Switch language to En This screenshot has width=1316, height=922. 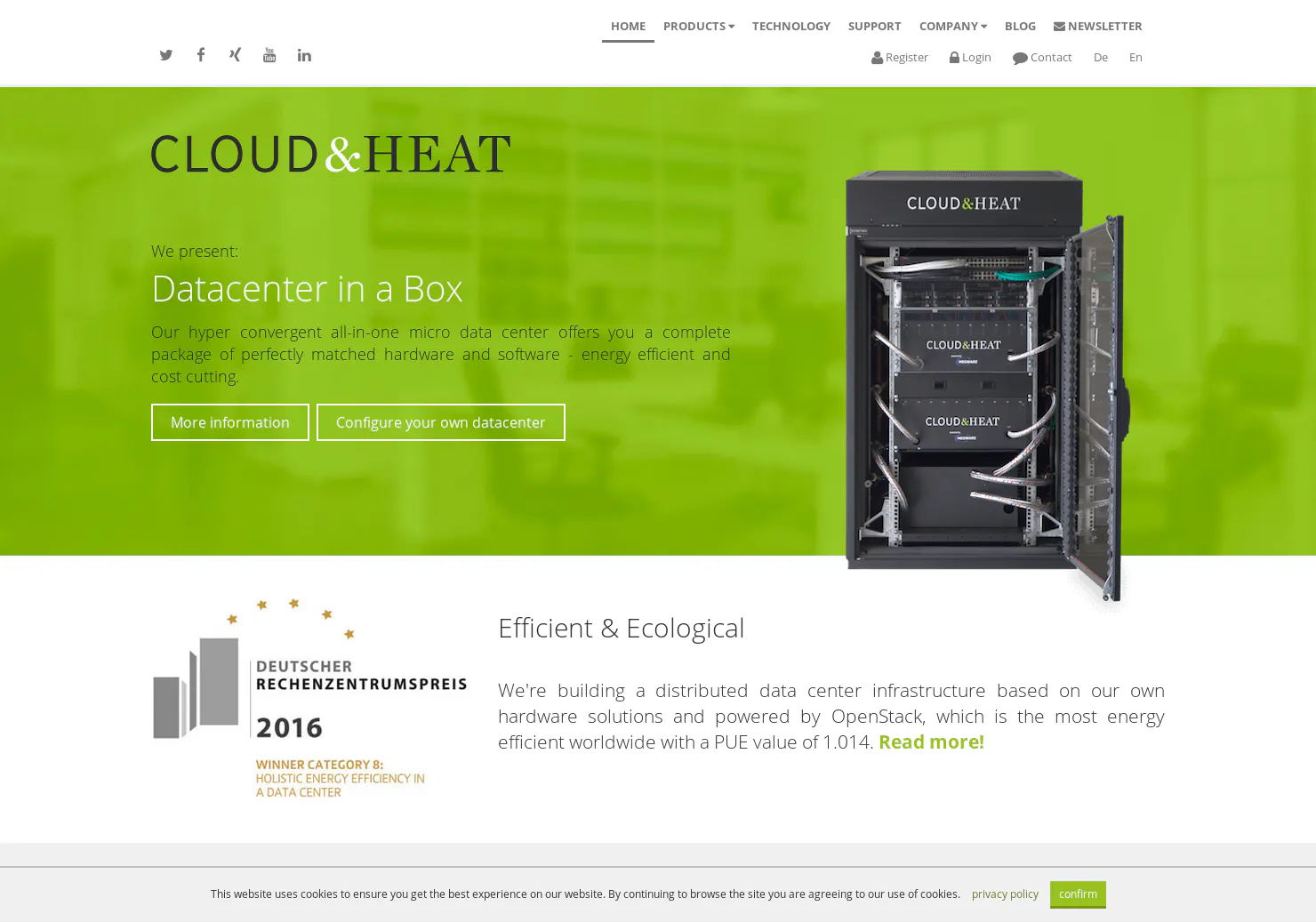coord(1135,57)
